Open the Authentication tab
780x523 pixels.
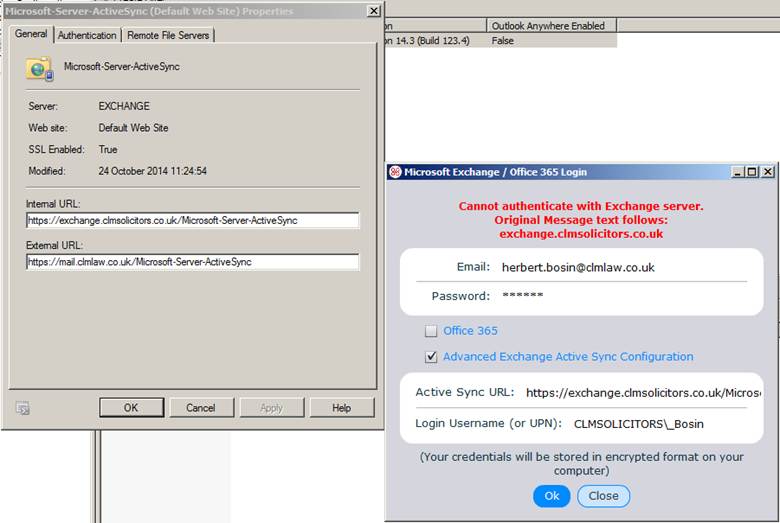87,35
